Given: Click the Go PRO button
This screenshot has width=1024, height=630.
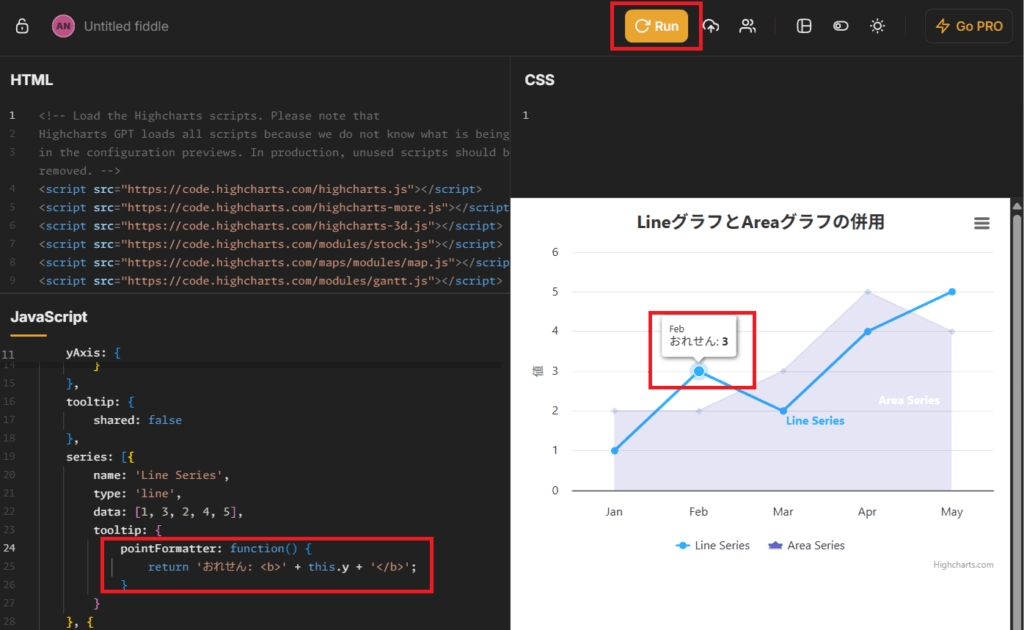Looking at the screenshot, I should point(968,26).
